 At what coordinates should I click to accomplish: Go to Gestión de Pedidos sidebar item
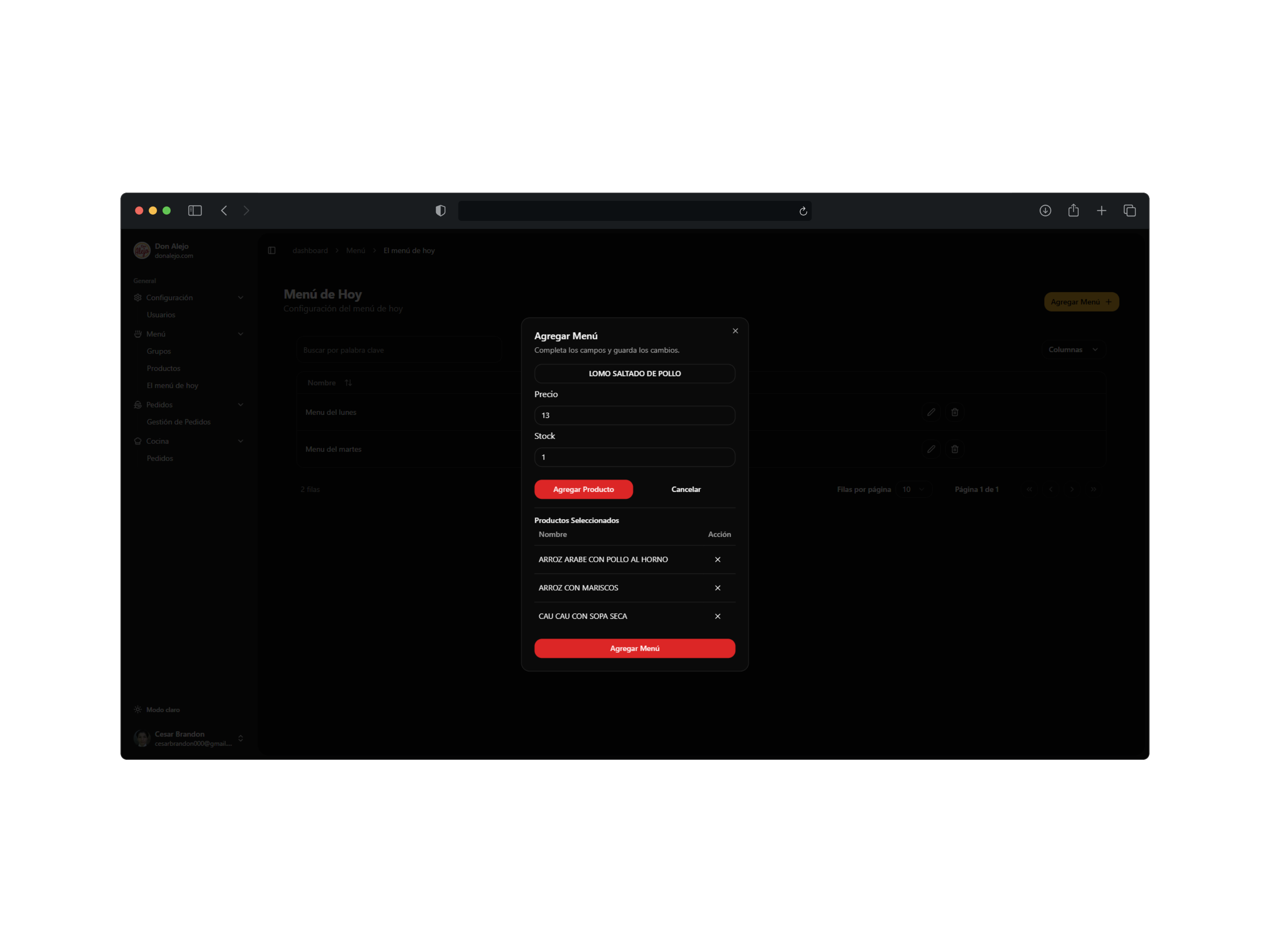tap(178, 422)
